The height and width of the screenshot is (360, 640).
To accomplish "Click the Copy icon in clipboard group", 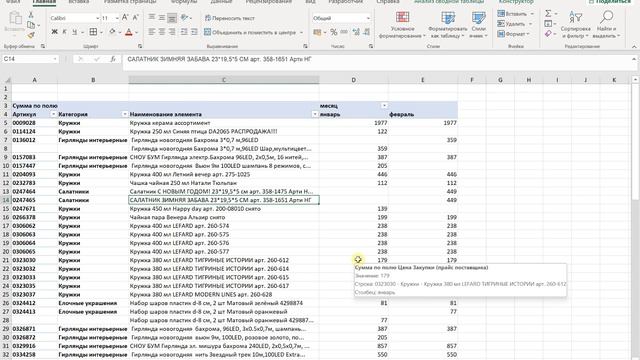I will (31, 25).
